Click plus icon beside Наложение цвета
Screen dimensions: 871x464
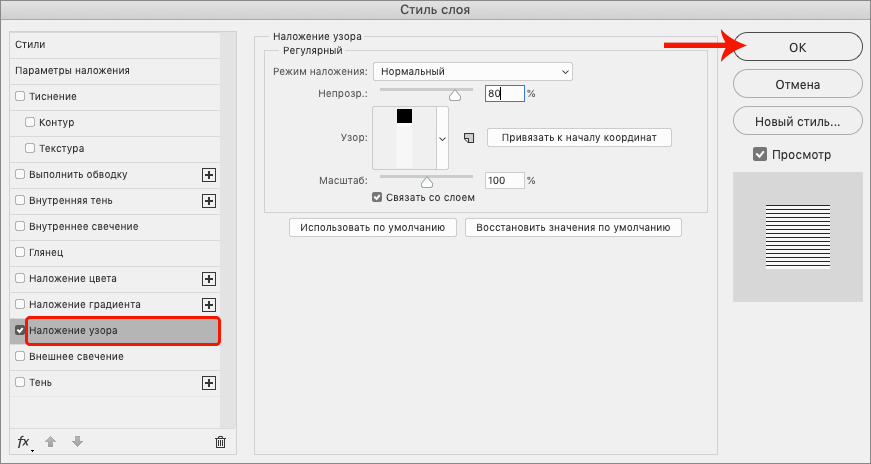tap(209, 279)
